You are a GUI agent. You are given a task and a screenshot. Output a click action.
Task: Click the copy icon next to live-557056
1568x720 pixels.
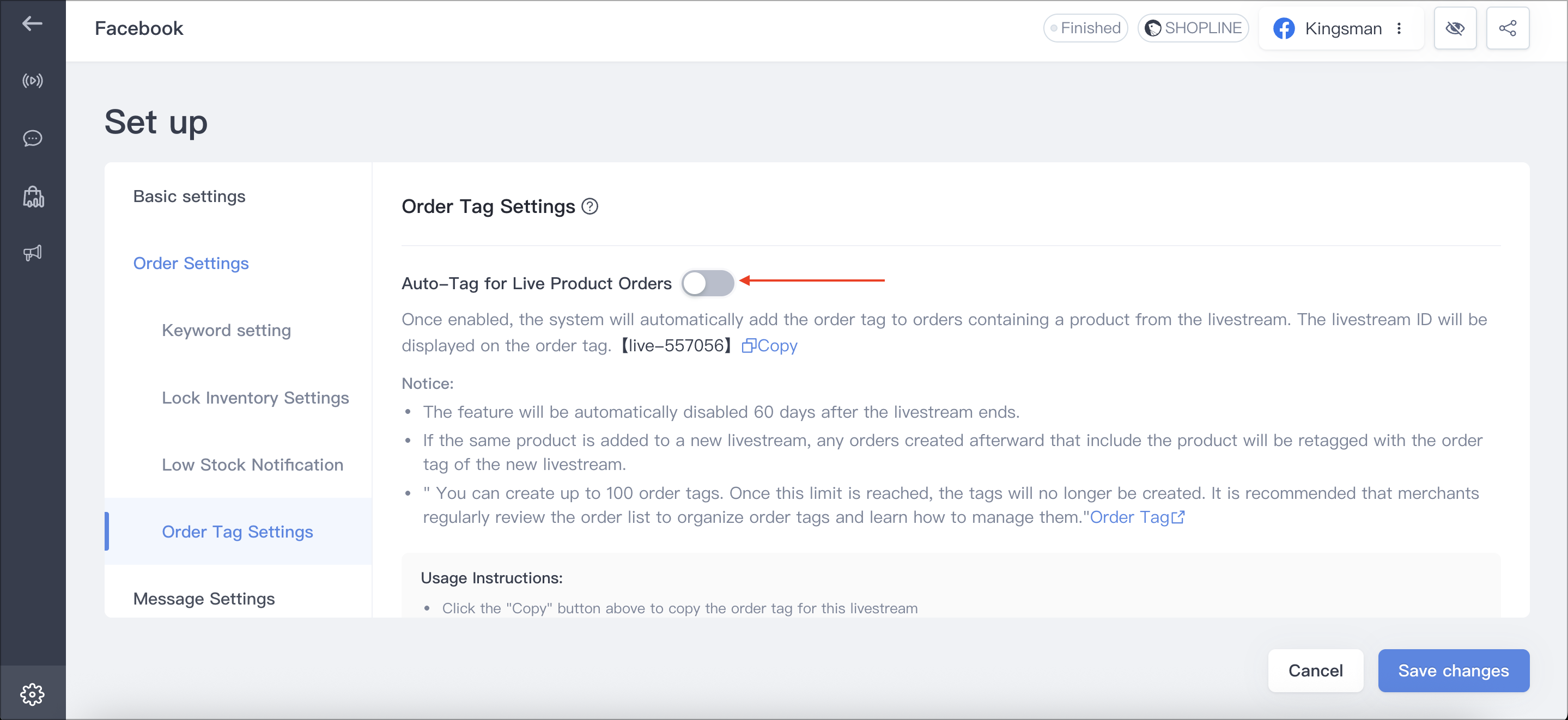[x=748, y=346]
